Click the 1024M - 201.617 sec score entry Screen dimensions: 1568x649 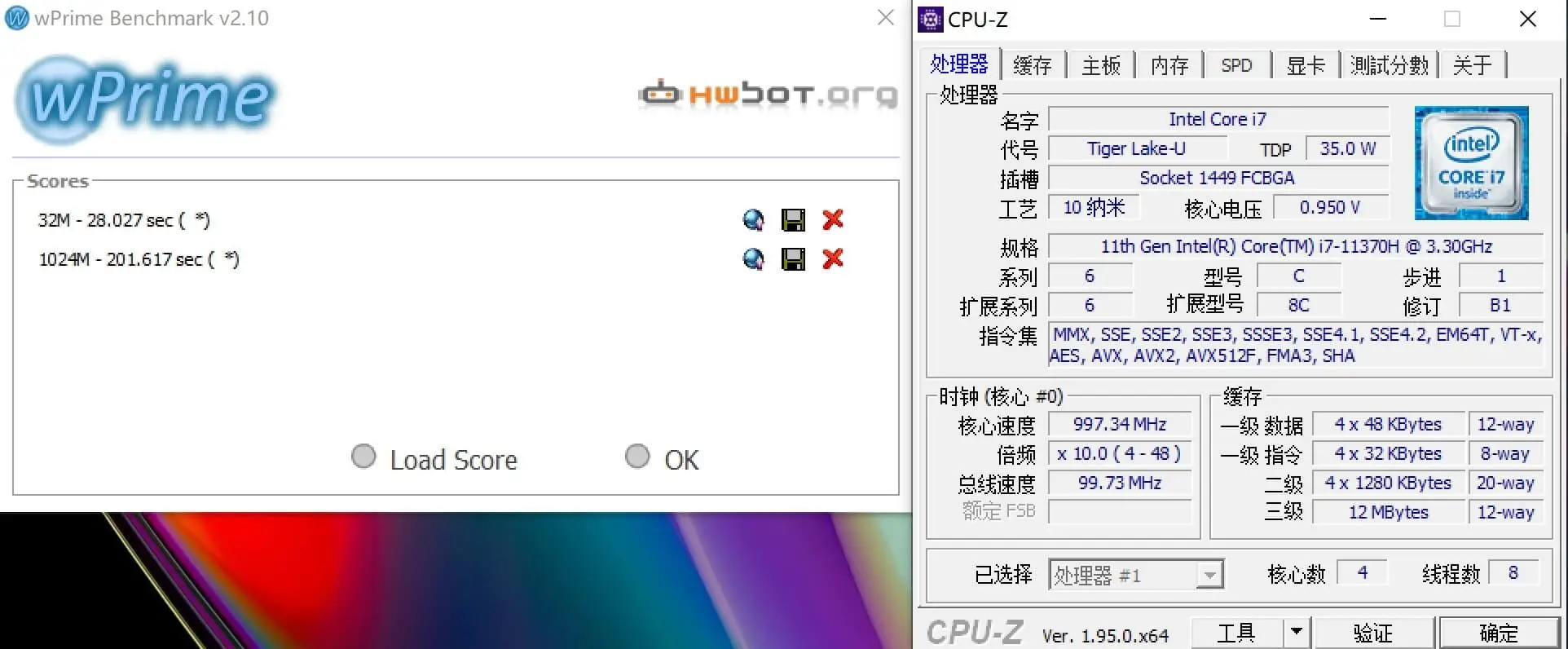139,259
